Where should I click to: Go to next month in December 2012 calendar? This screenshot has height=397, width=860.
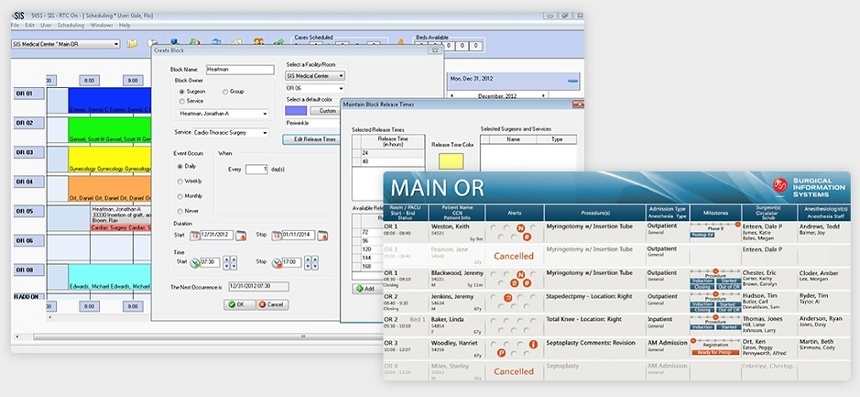tap(544, 95)
